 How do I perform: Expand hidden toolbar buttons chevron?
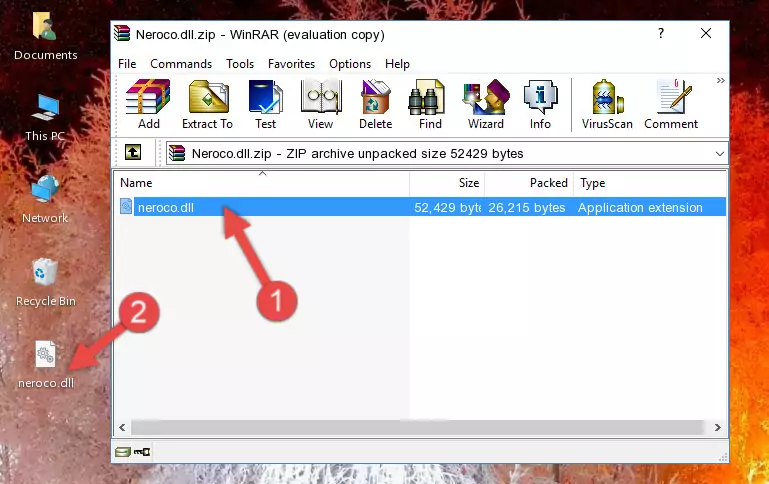720,80
